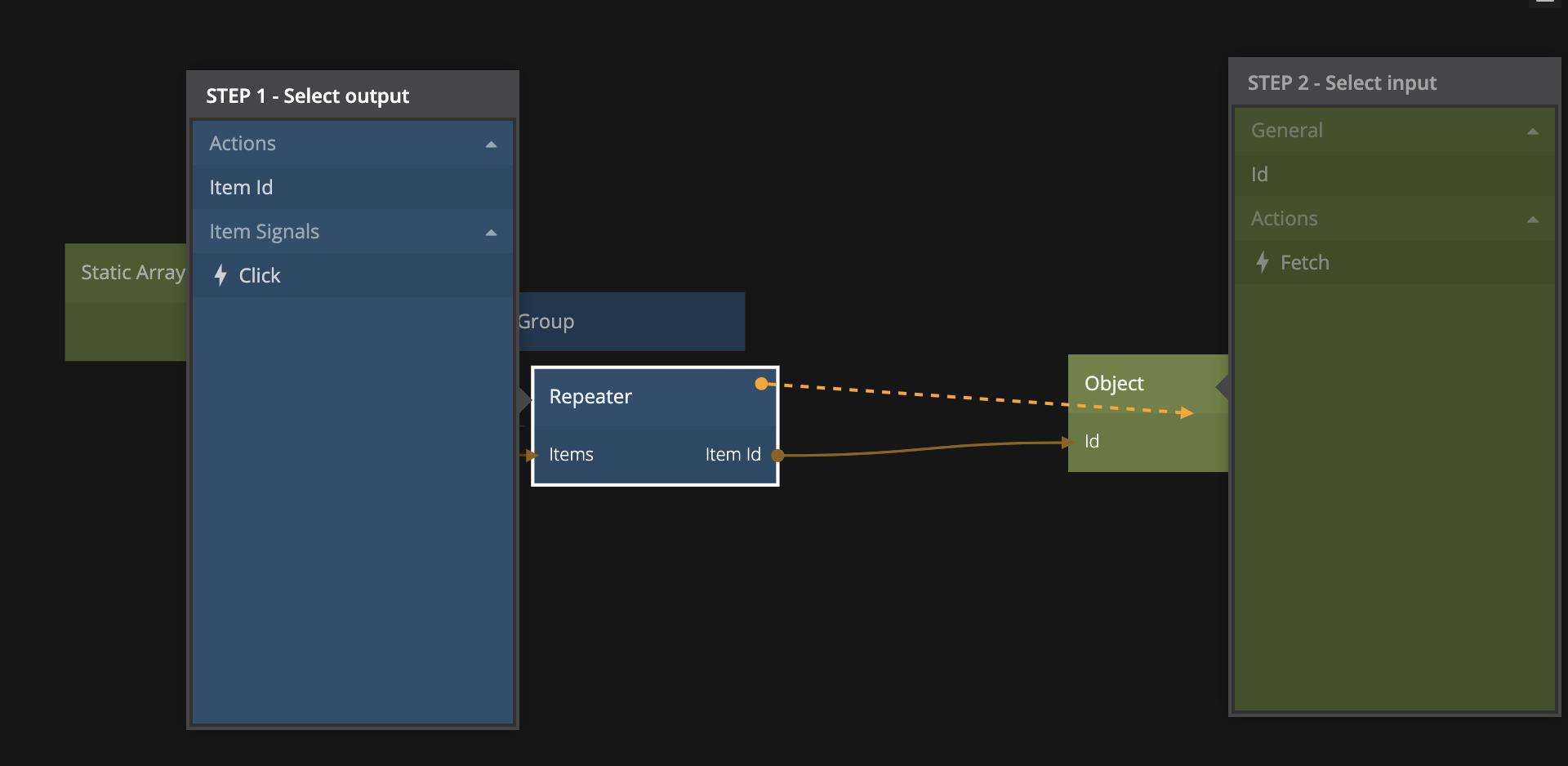Select the Group node
1568x766 pixels.
pyautogui.click(x=630, y=322)
